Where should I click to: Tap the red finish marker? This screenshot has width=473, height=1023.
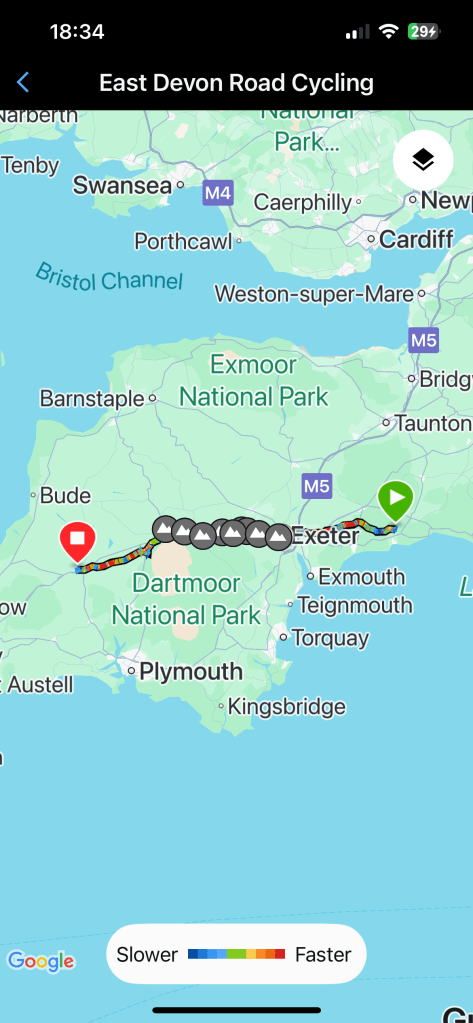78,542
